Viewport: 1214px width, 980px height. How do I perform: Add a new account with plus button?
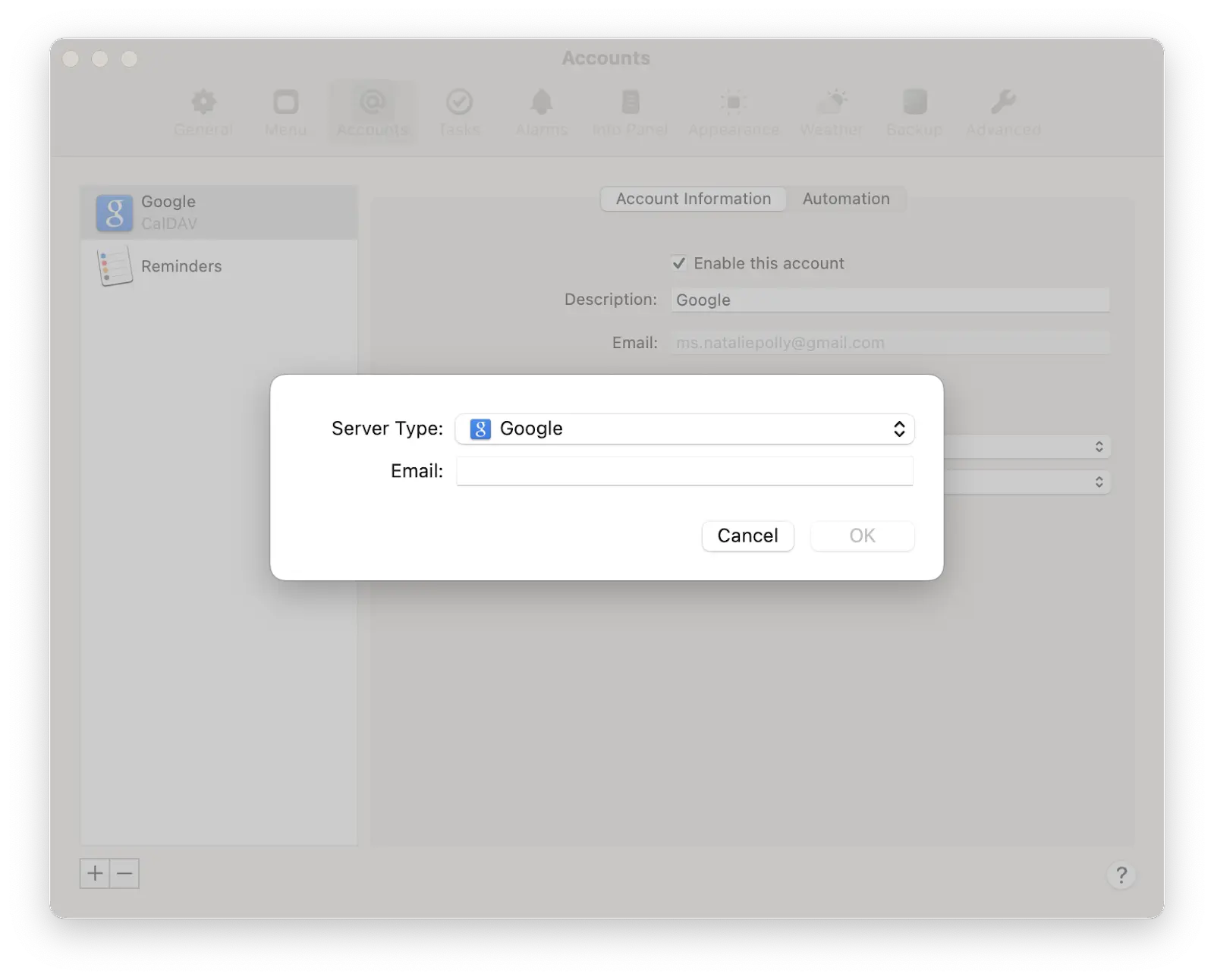(x=95, y=873)
